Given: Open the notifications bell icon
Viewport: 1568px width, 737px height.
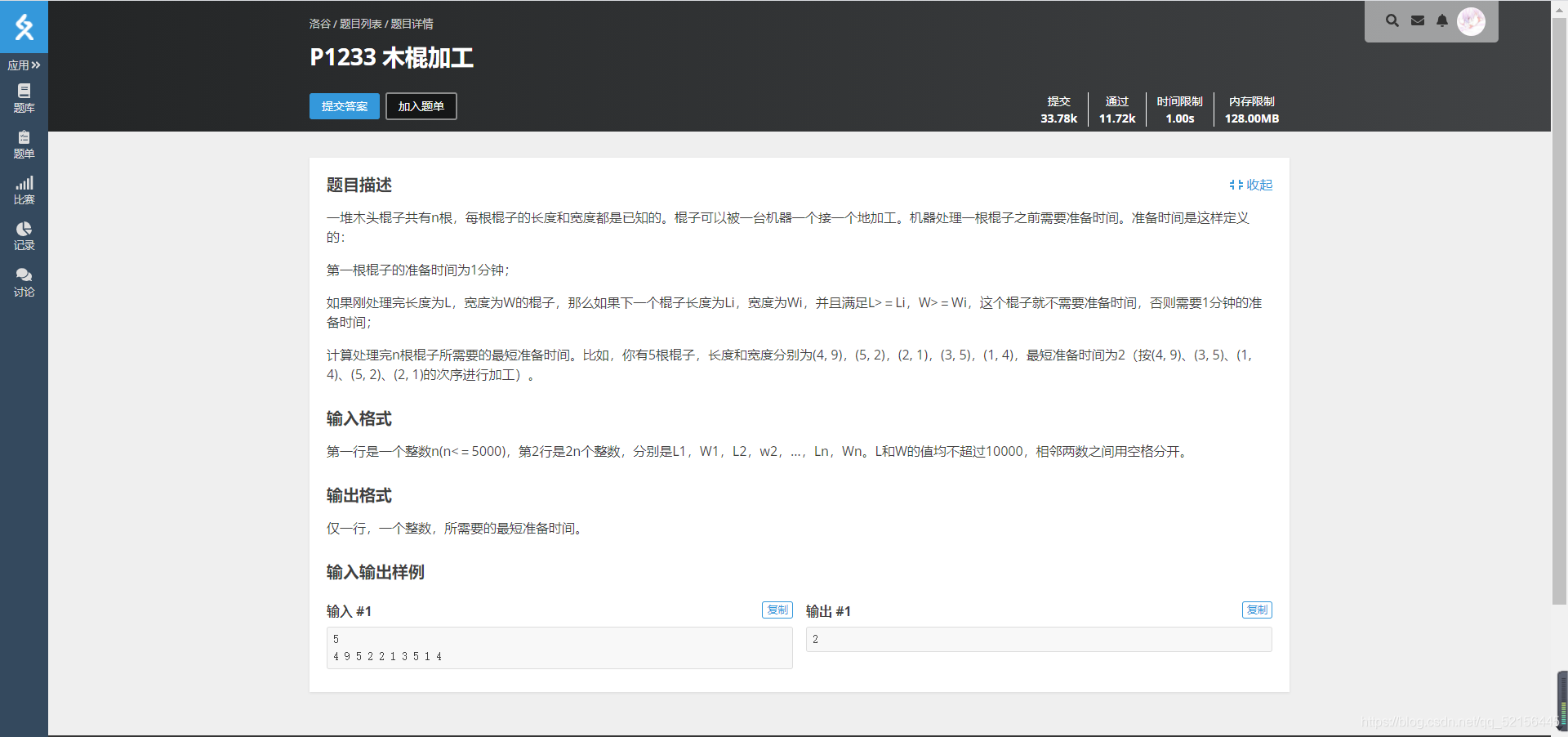Looking at the screenshot, I should (x=1441, y=20).
